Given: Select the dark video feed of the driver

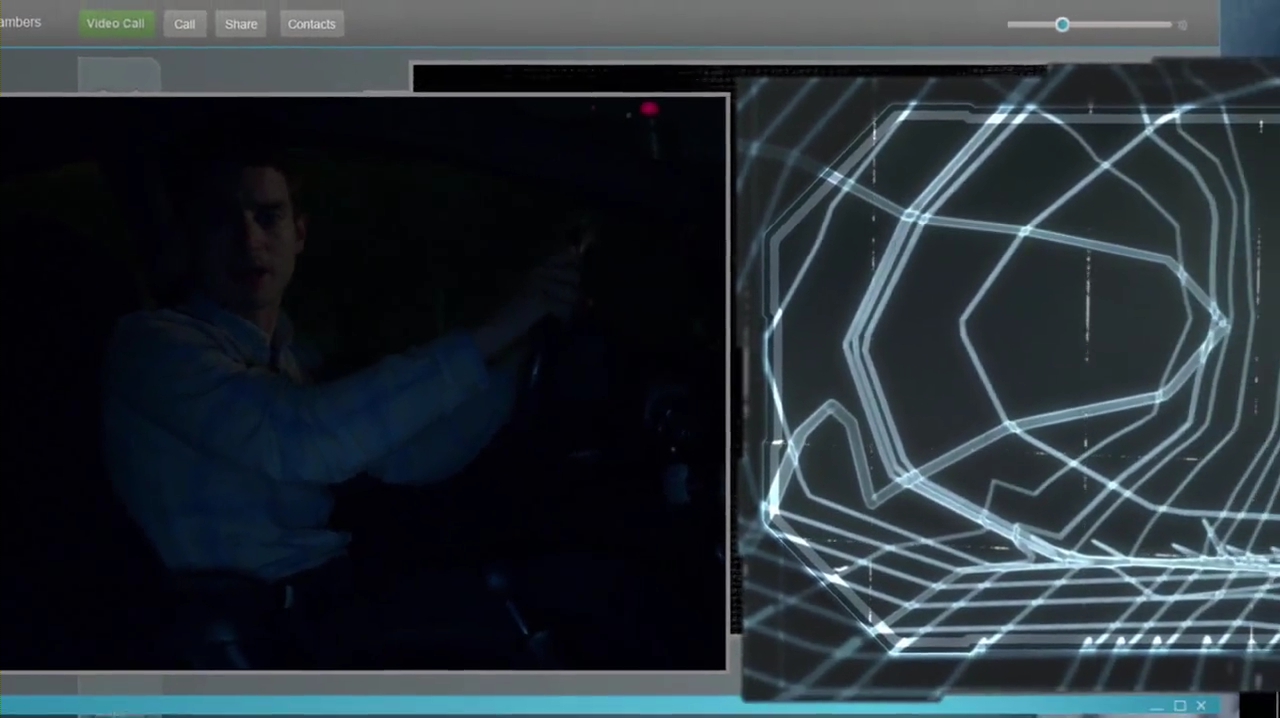Looking at the screenshot, I should coord(363,382).
